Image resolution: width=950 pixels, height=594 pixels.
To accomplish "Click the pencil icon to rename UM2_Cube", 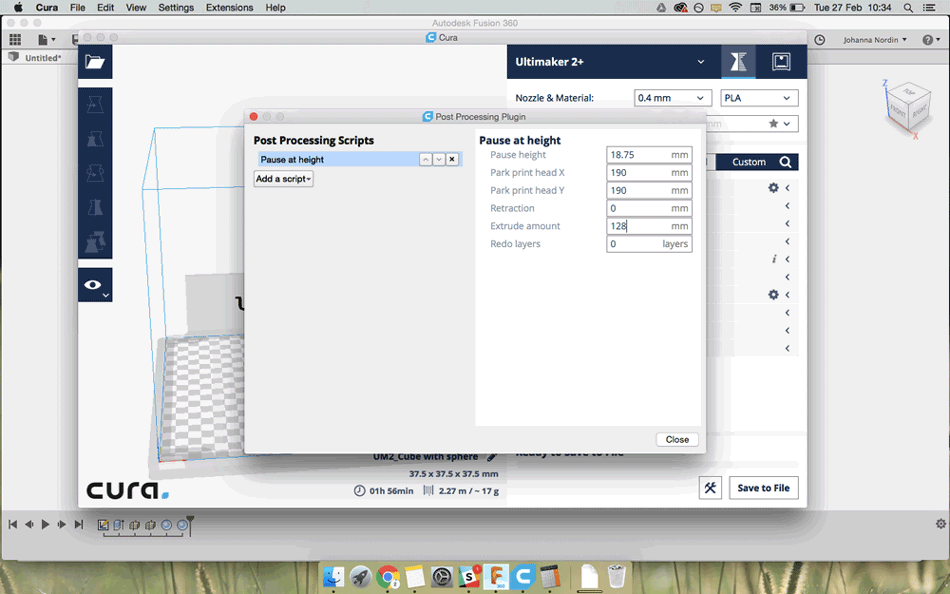I will pos(492,456).
